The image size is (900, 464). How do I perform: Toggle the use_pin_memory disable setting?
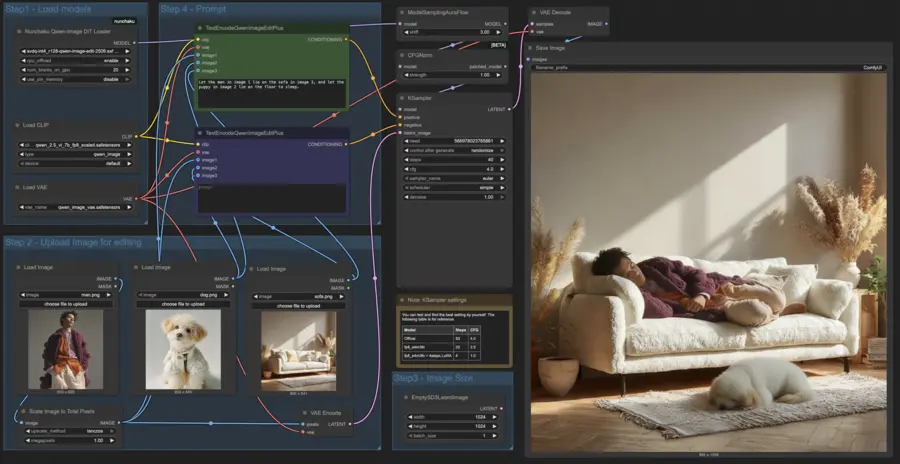coord(75,79)
